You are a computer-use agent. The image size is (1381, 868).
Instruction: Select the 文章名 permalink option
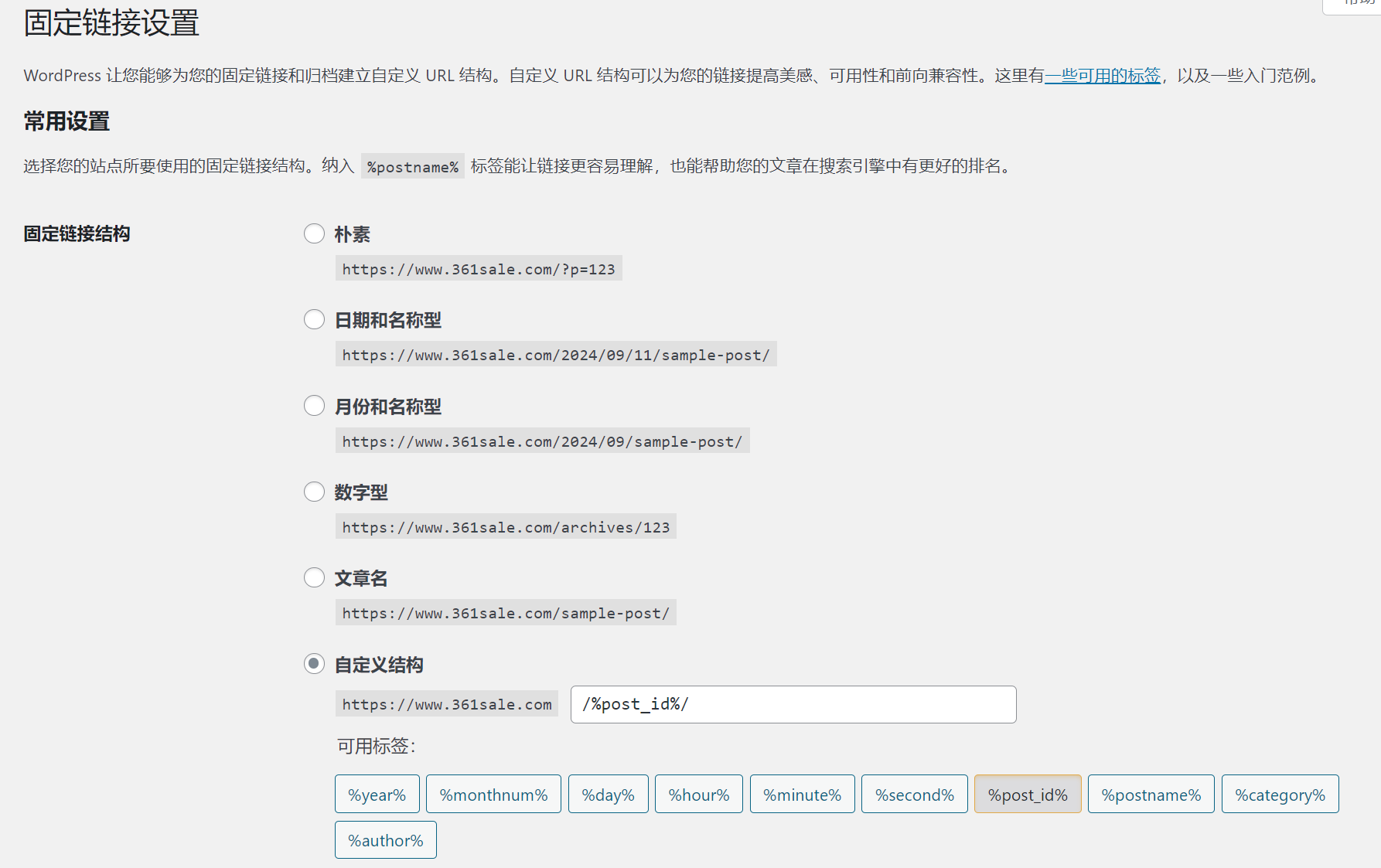(x=314, y=577)
